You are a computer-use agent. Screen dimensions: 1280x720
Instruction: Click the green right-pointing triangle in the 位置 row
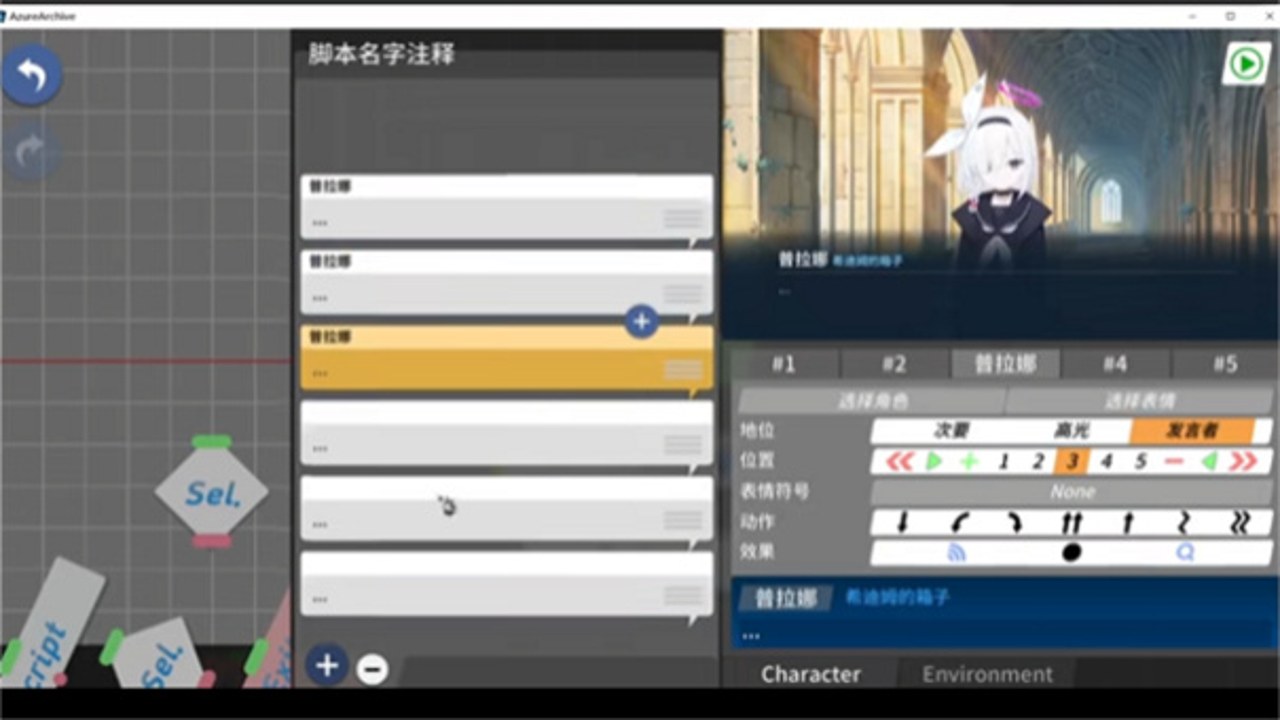pos(934,462)
